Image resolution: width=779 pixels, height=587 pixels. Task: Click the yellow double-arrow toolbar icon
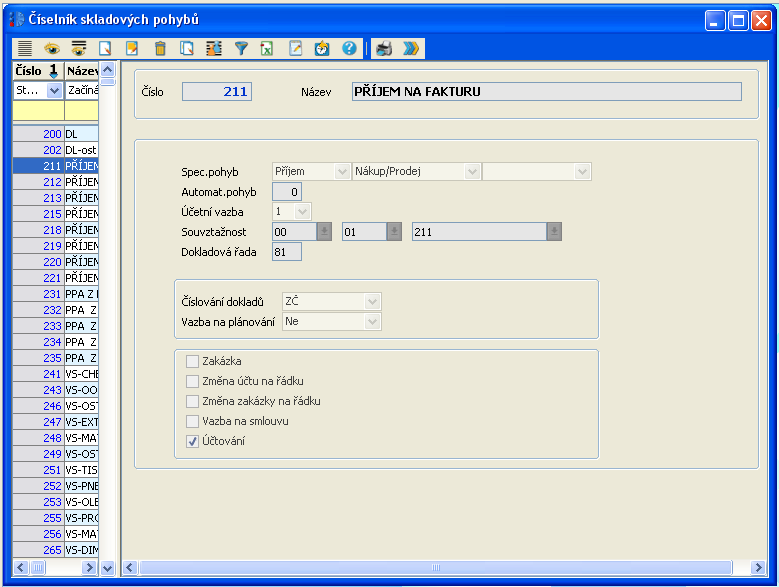click(x=411, y=48)
